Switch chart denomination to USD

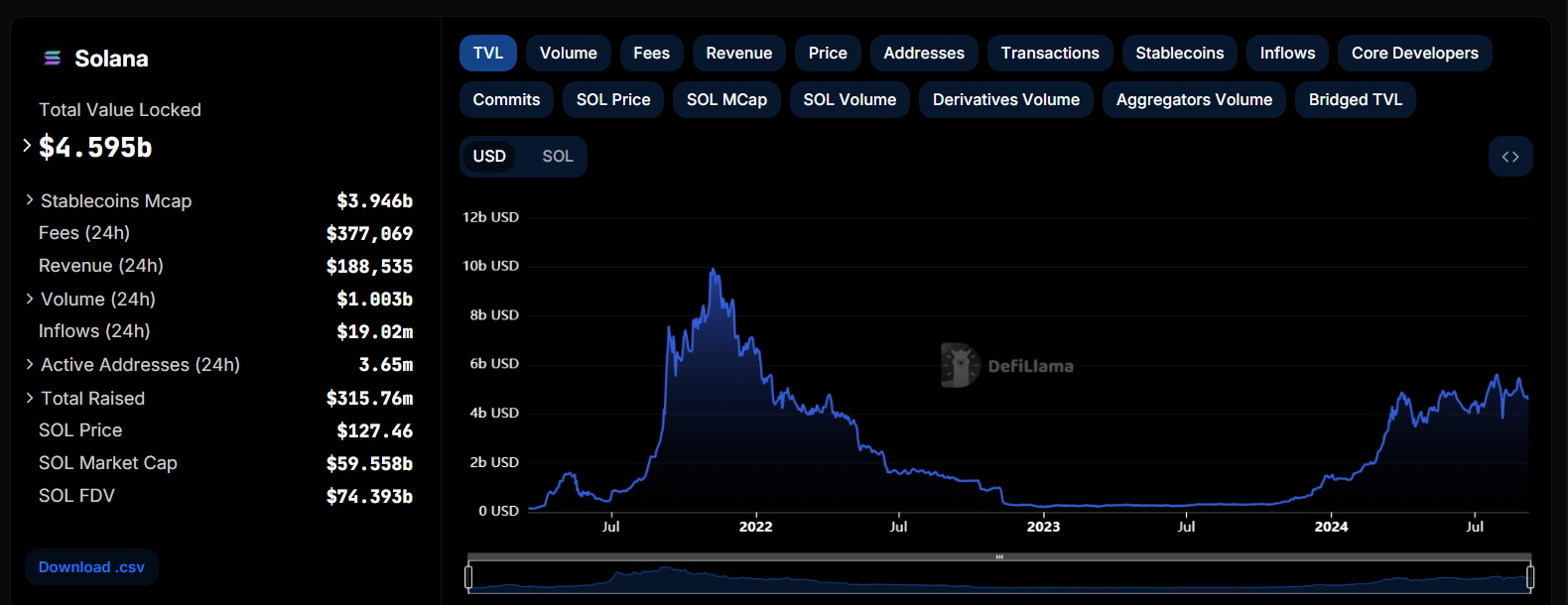[489, 157]
